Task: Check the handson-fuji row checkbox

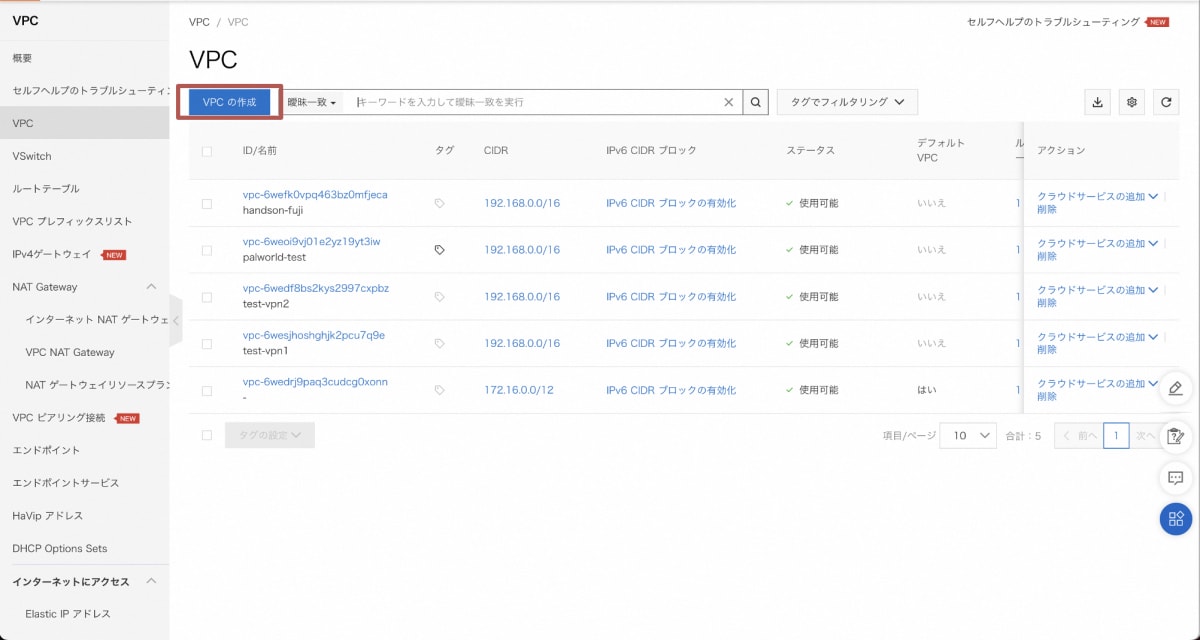Action: point(207,203)
